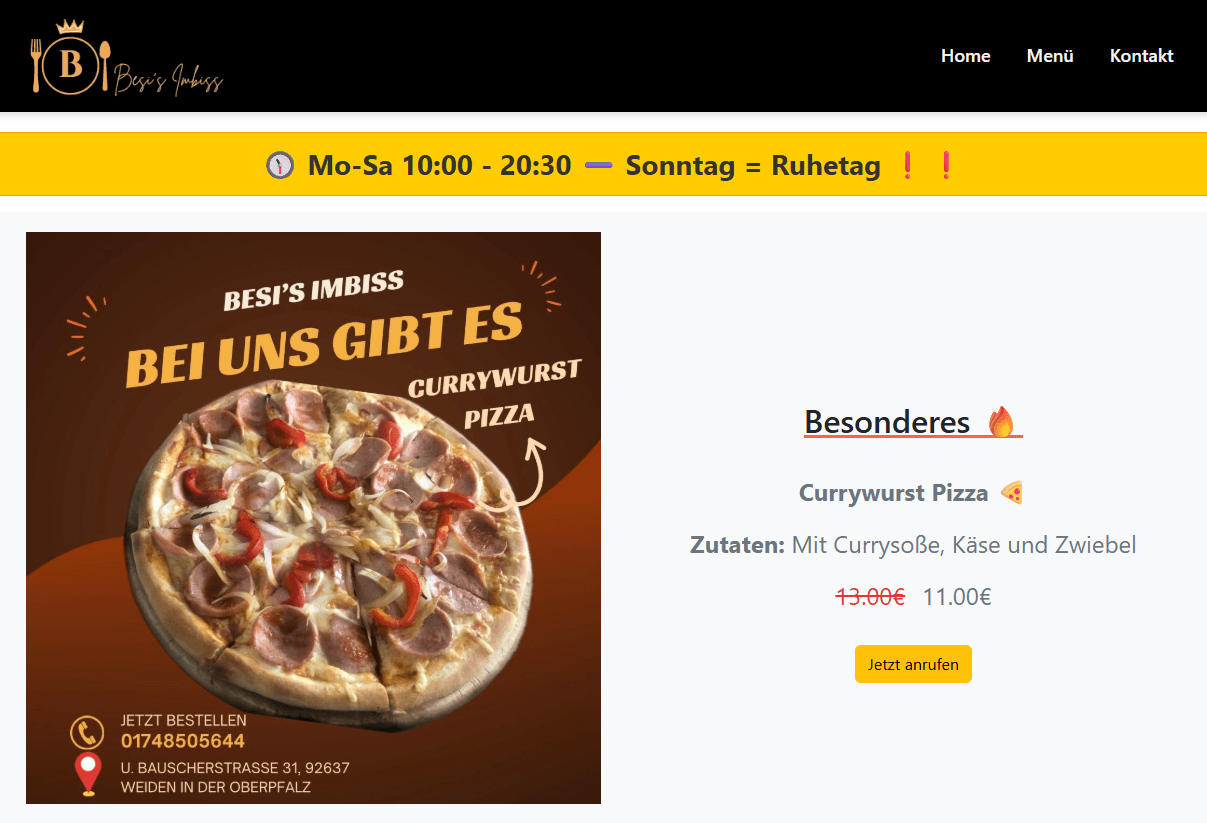1207x823 pixels.
Task: Click the crossed-out 13.00€ price
Action: tap(870, 598)
